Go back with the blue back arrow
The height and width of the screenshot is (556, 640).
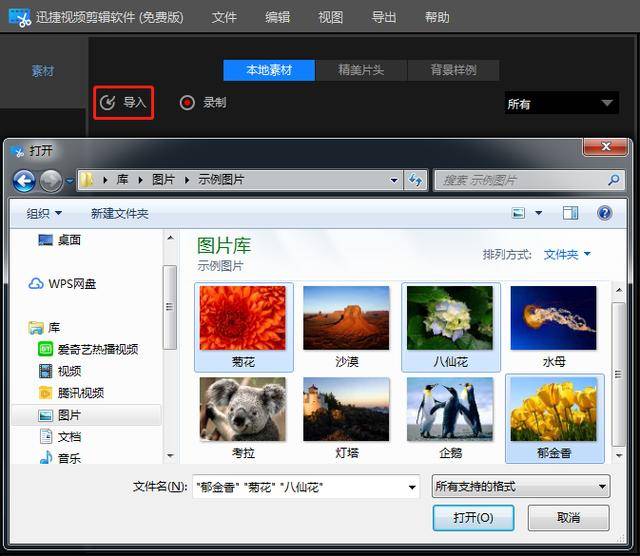coord(24,180)
